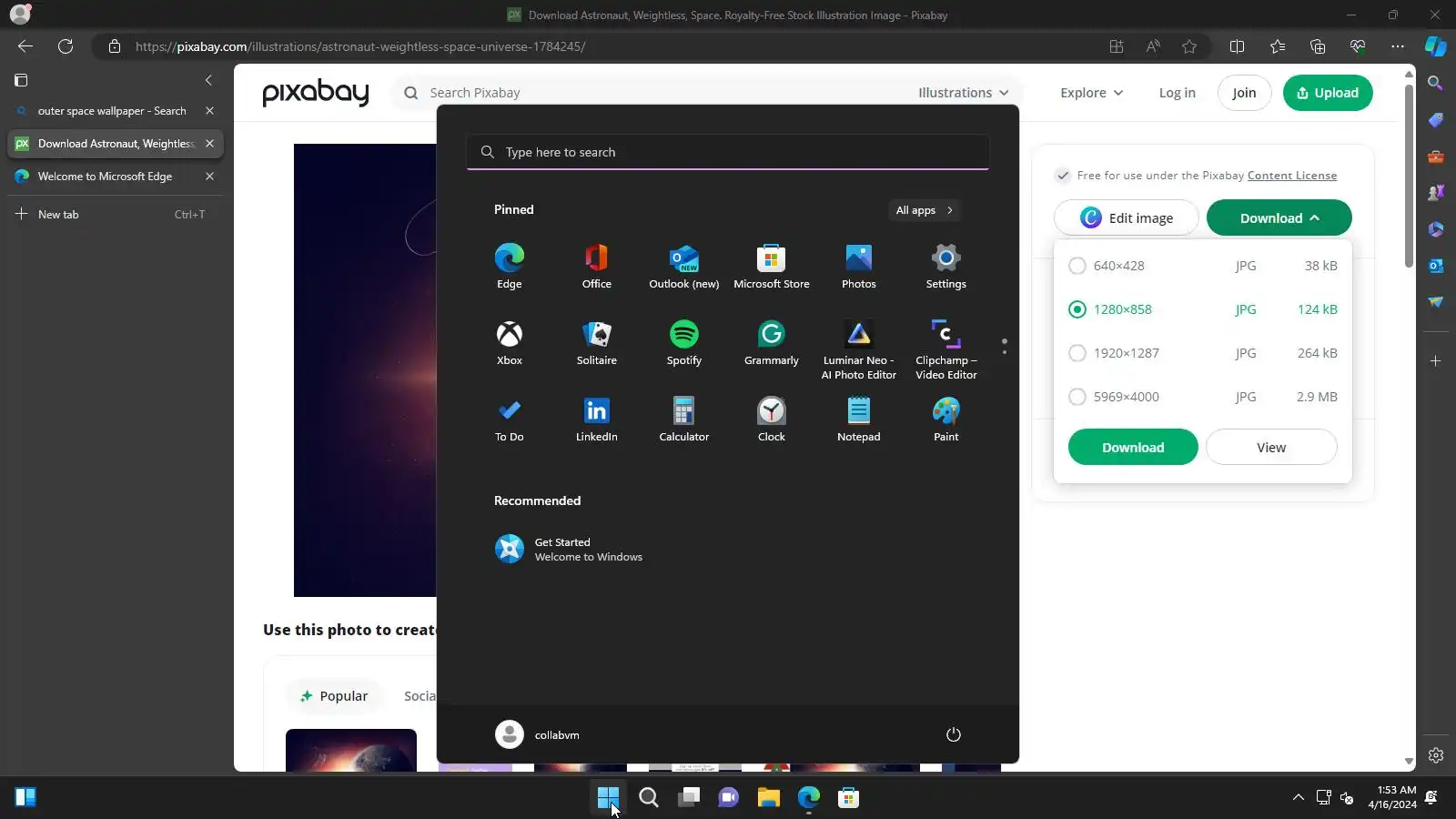Switch to Welcome to Microsoft Edge tab
This screenshot has height=819, width=1456.
click(x=103, y=177)
